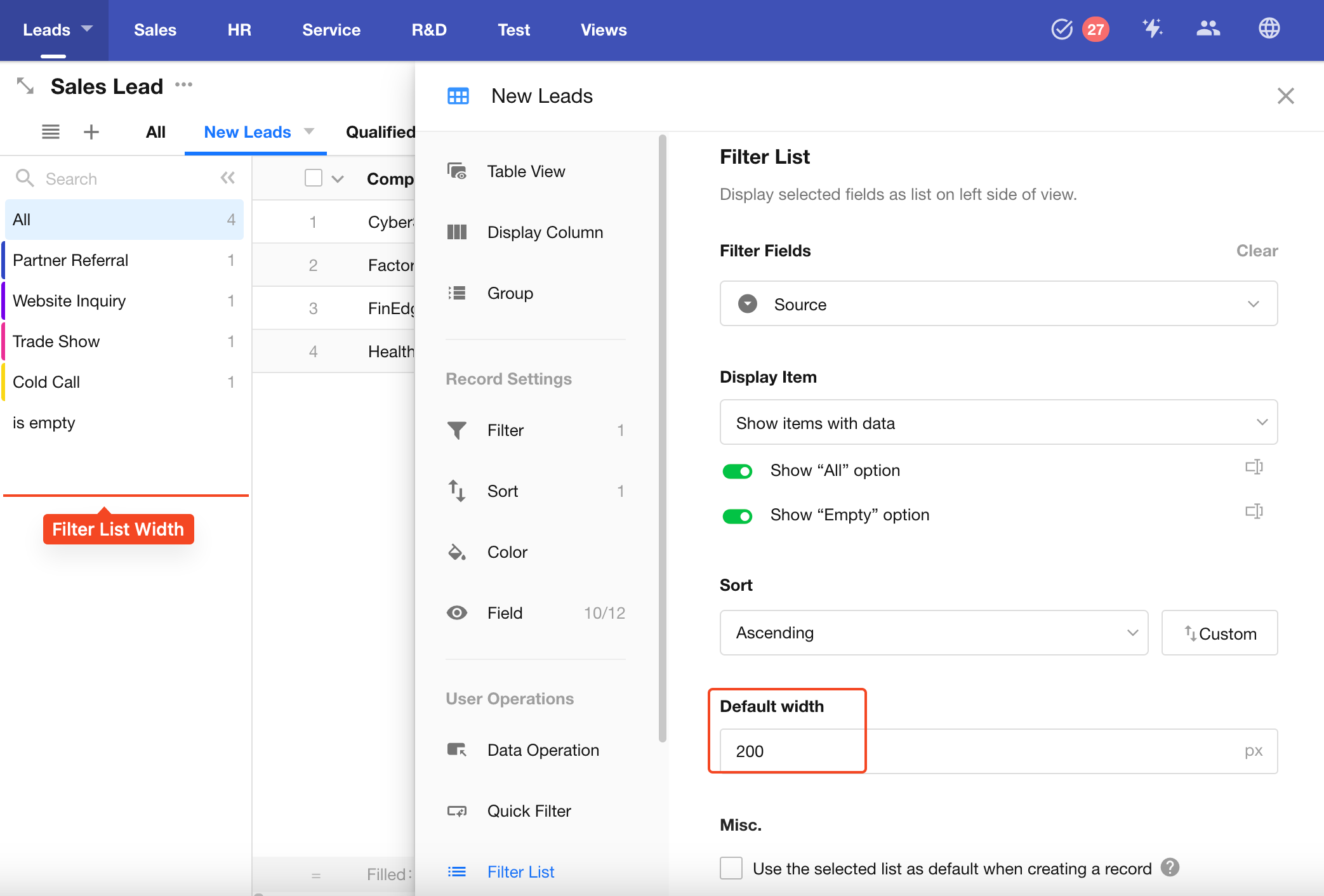This screenshot has height=896, width=1324.
Task: Open the people/users icon
Action: click(1208, 29)
